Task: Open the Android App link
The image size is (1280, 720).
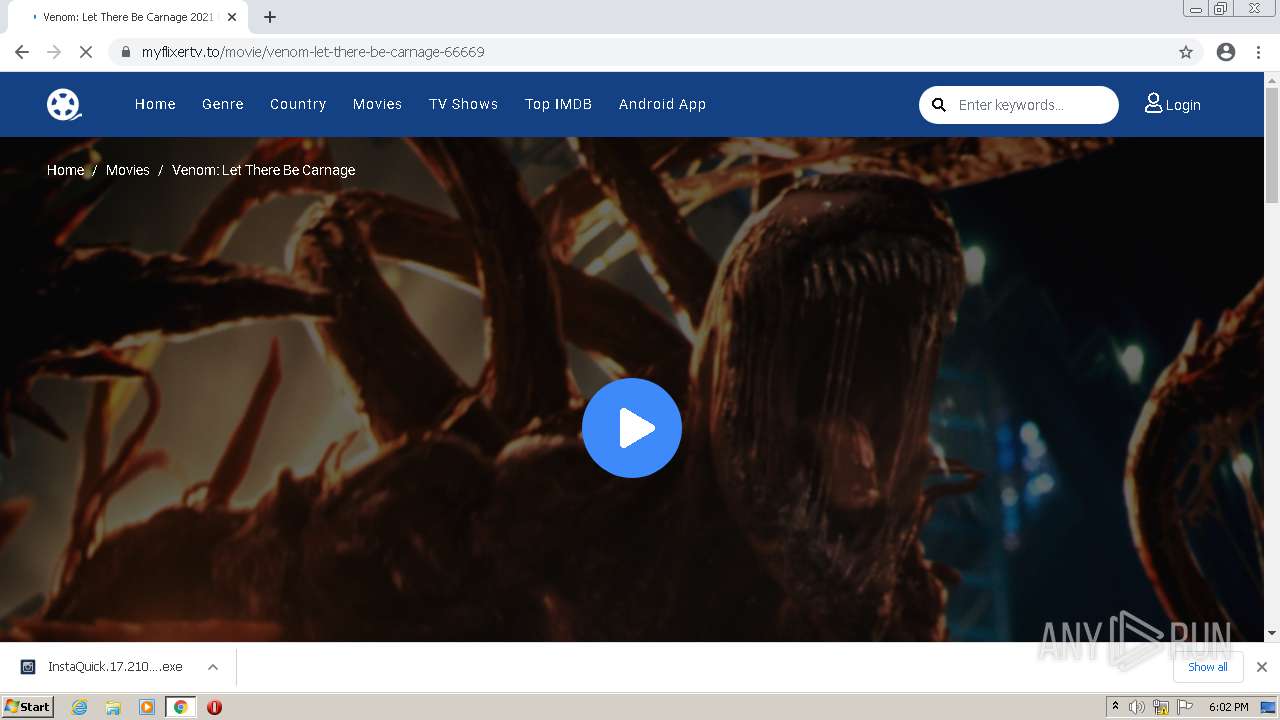Action: [662, 104]
